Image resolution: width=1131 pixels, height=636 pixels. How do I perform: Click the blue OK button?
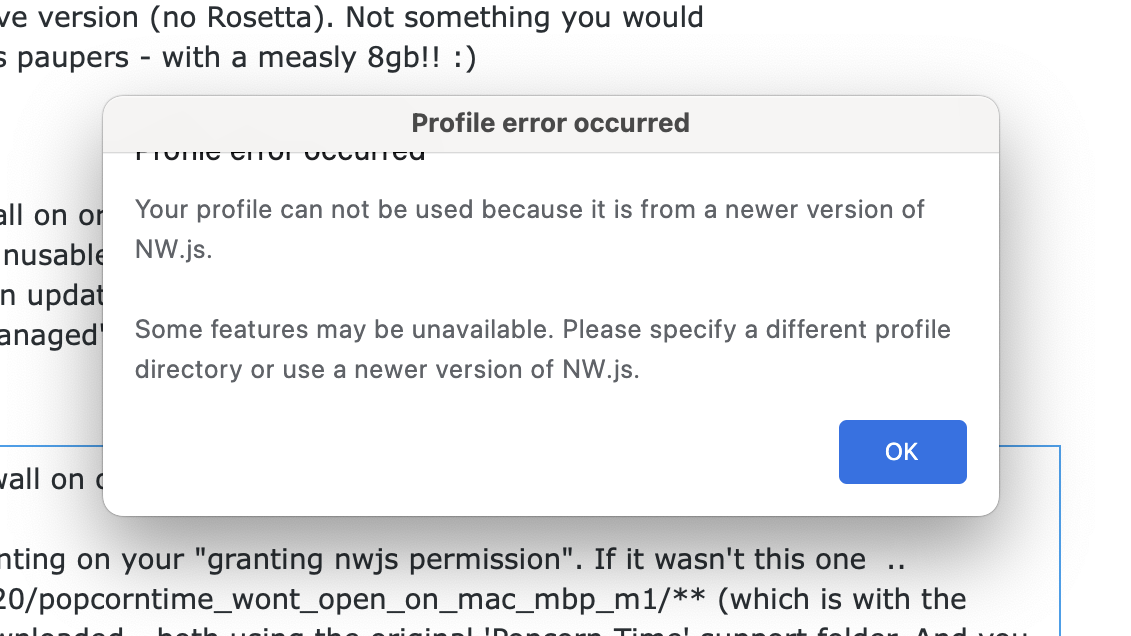coord(902,451)
